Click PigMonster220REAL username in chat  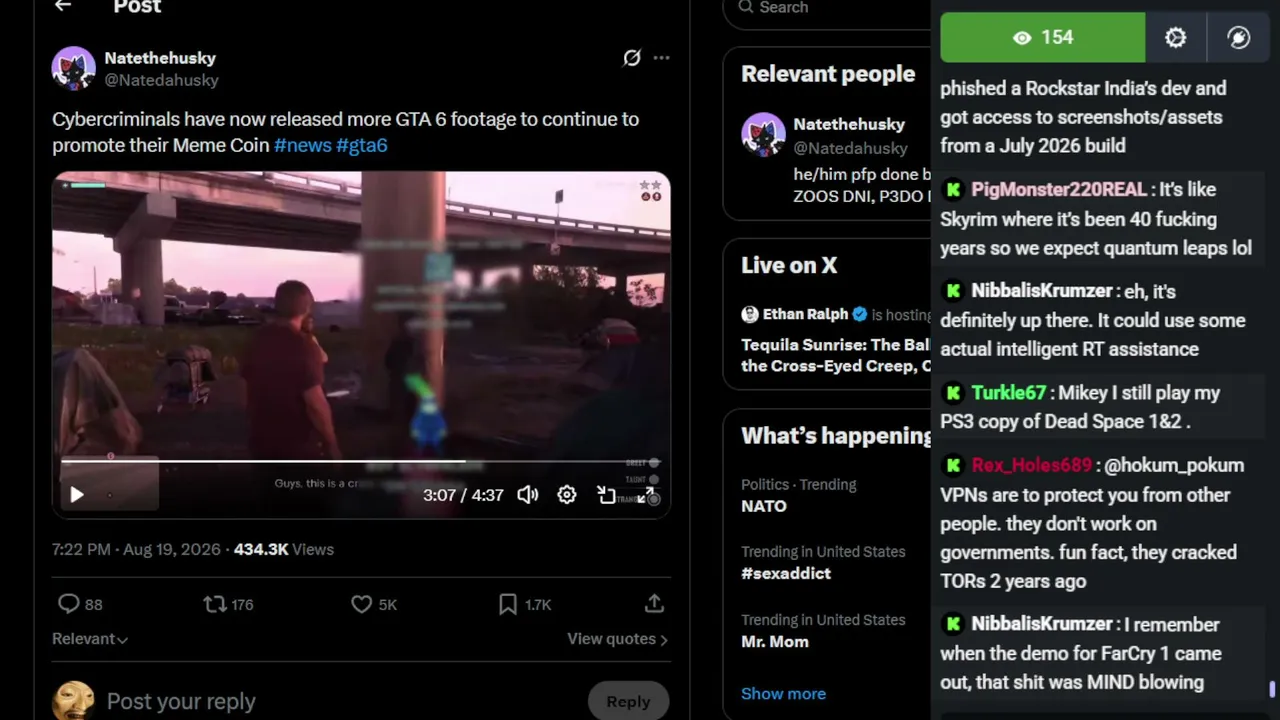click(x=1058, y=190)
